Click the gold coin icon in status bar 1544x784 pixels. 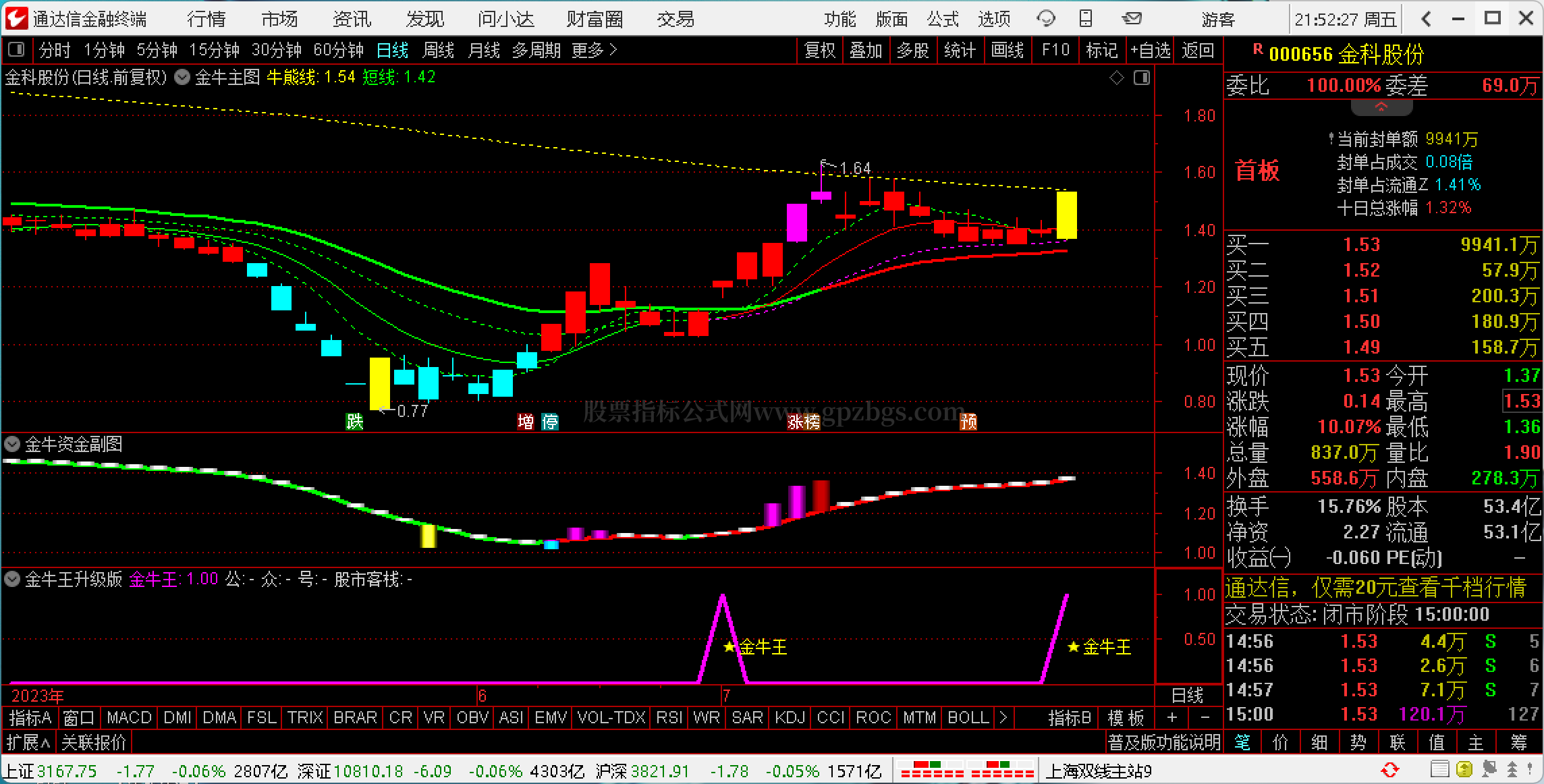tap(1464, 770)
